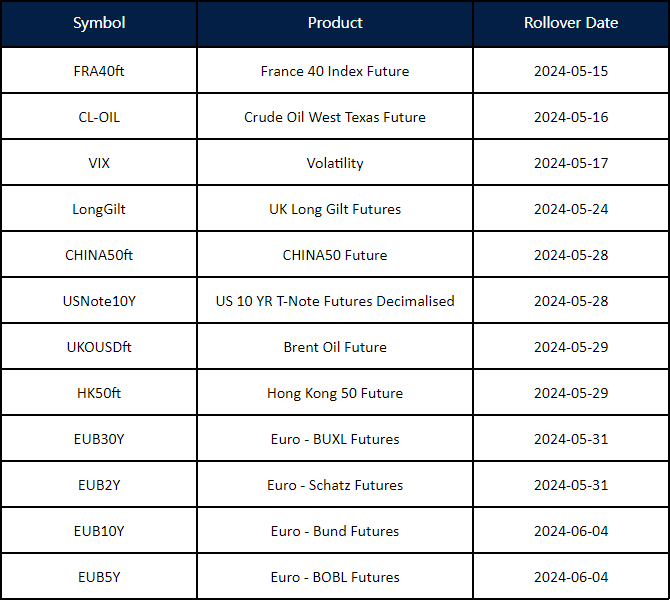The height and width of the screenshot is (600, 670).
Task: Select the FRA40ft symbol cell
Action: (x=99, y=71)
